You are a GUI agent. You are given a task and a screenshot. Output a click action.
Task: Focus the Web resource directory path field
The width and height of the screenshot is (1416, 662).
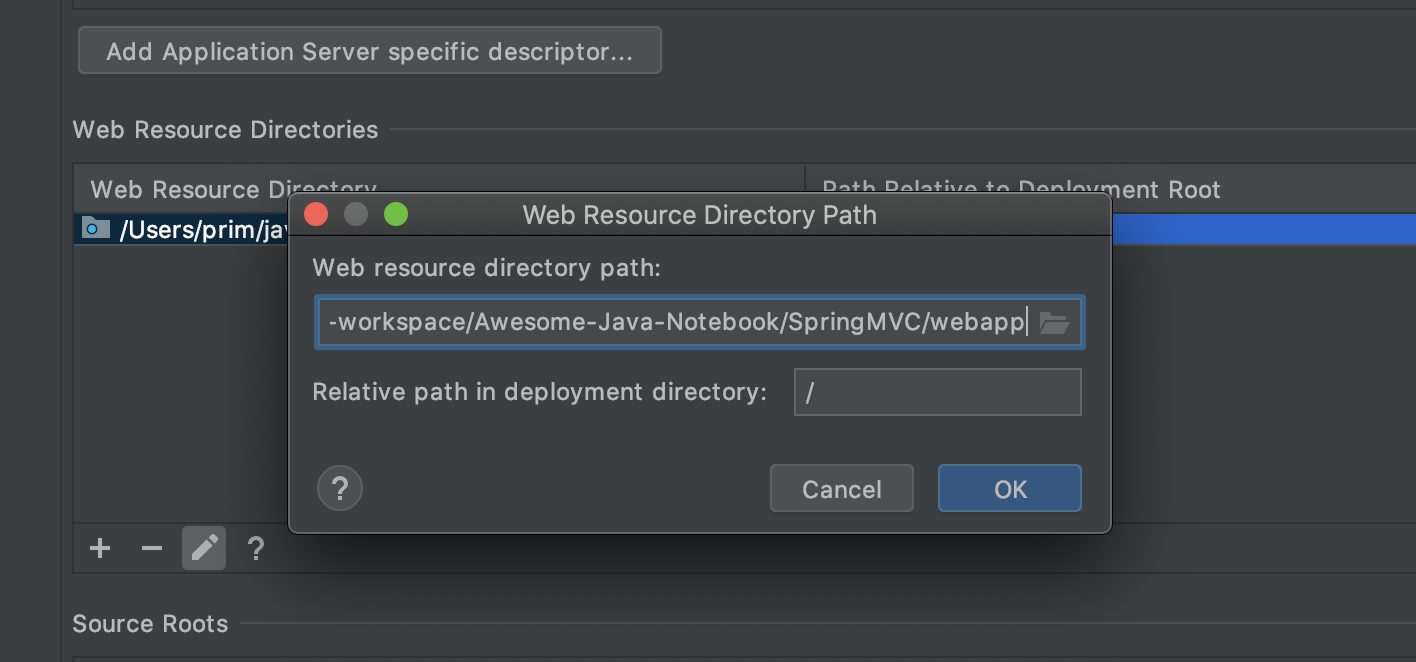click(675, 322)
